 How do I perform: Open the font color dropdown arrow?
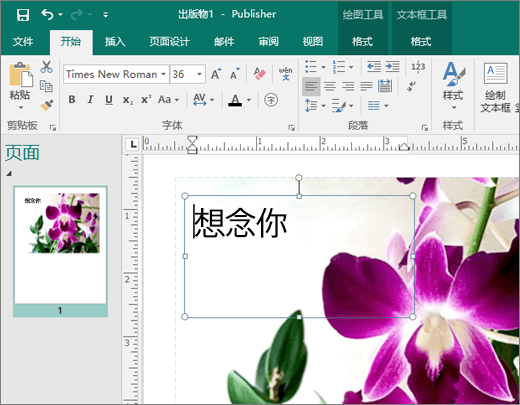point(249,100)
